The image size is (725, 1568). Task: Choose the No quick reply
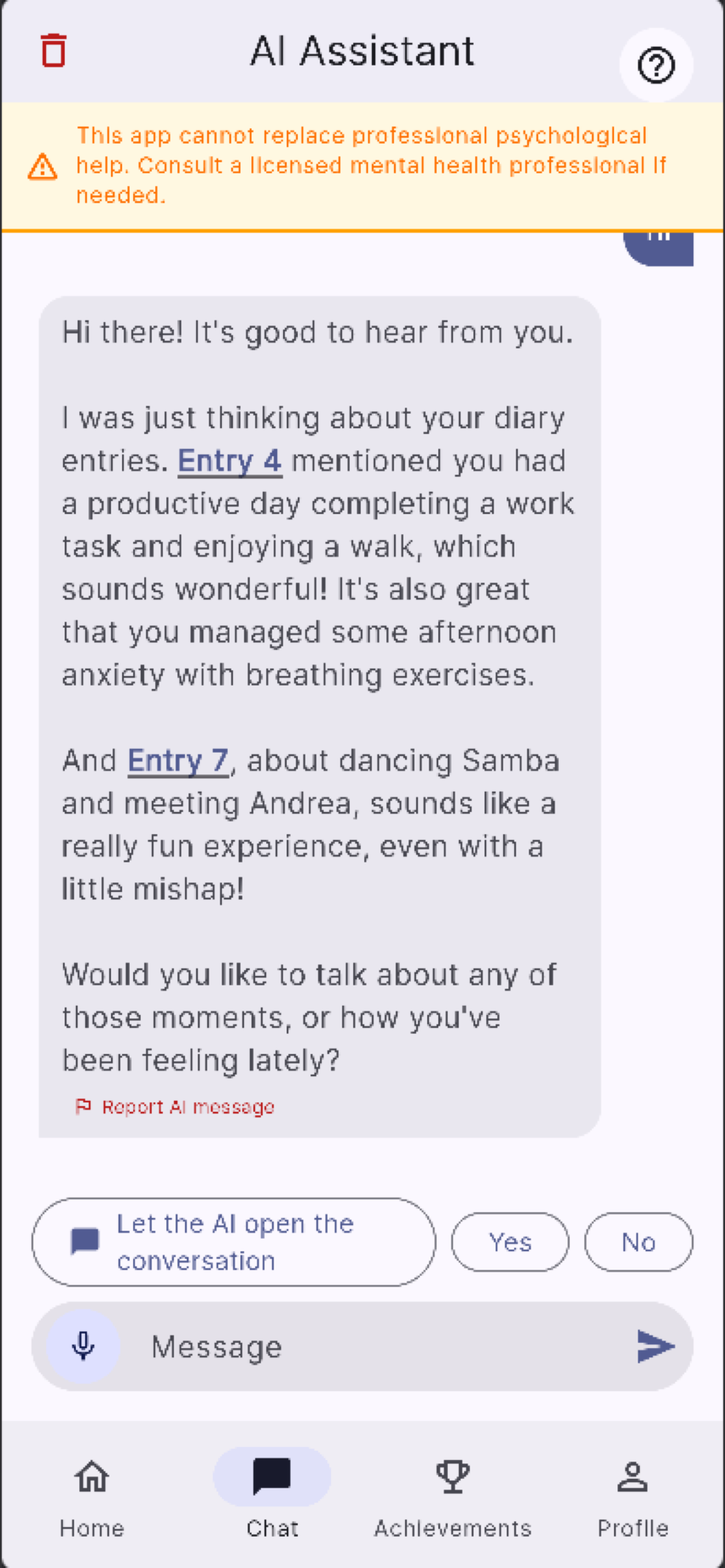pyautogui.click(x=638, y=1242)
